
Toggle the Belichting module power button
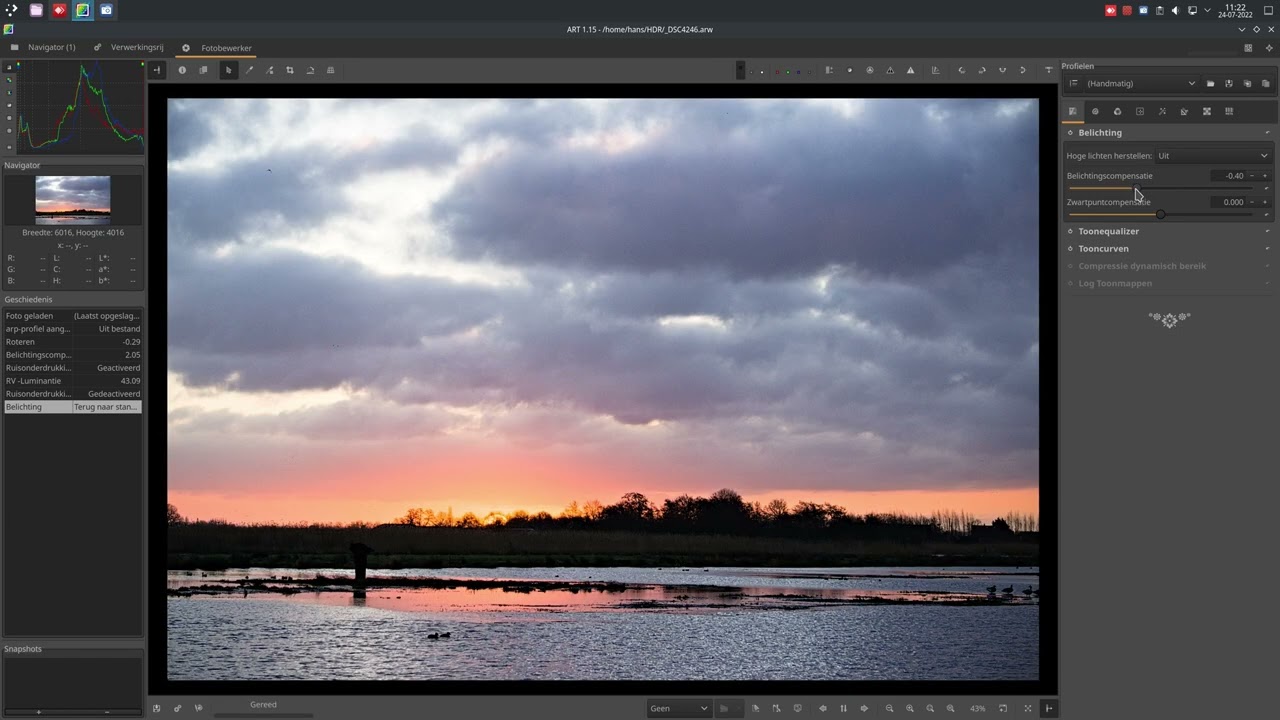1070,133
